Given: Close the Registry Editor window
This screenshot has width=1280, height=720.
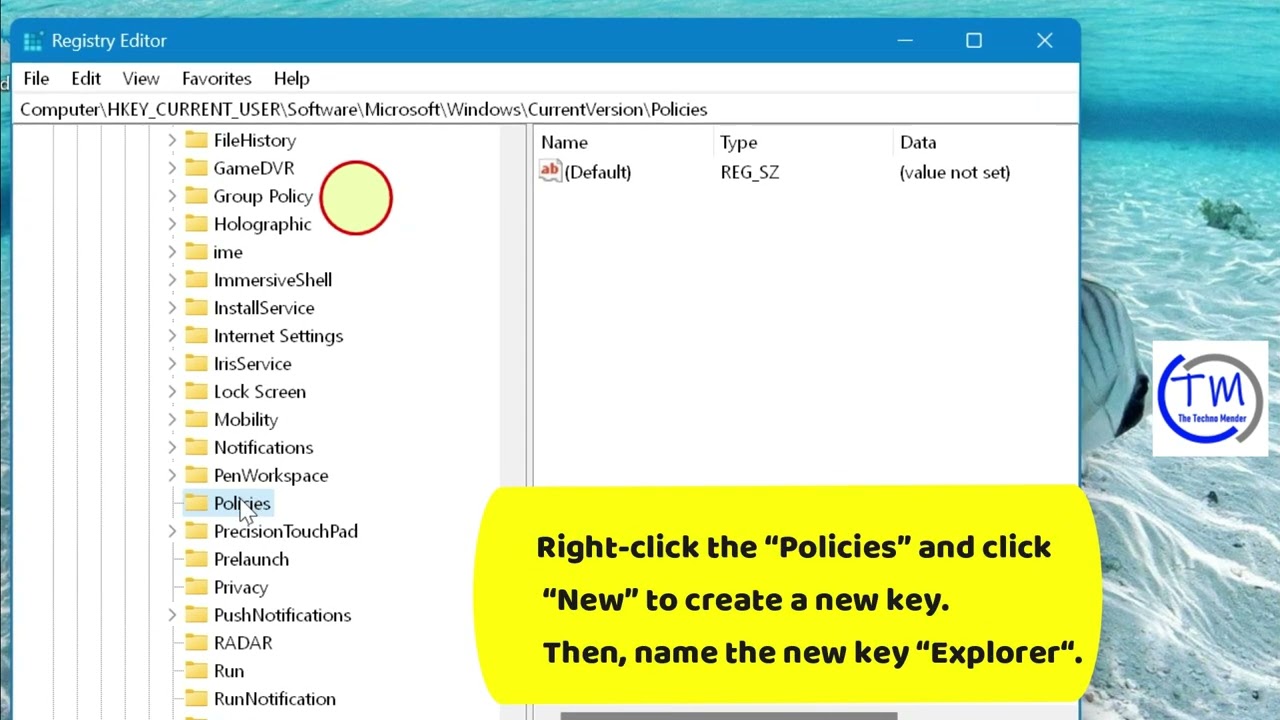Looking at the screenshot, I should 1044,41.
